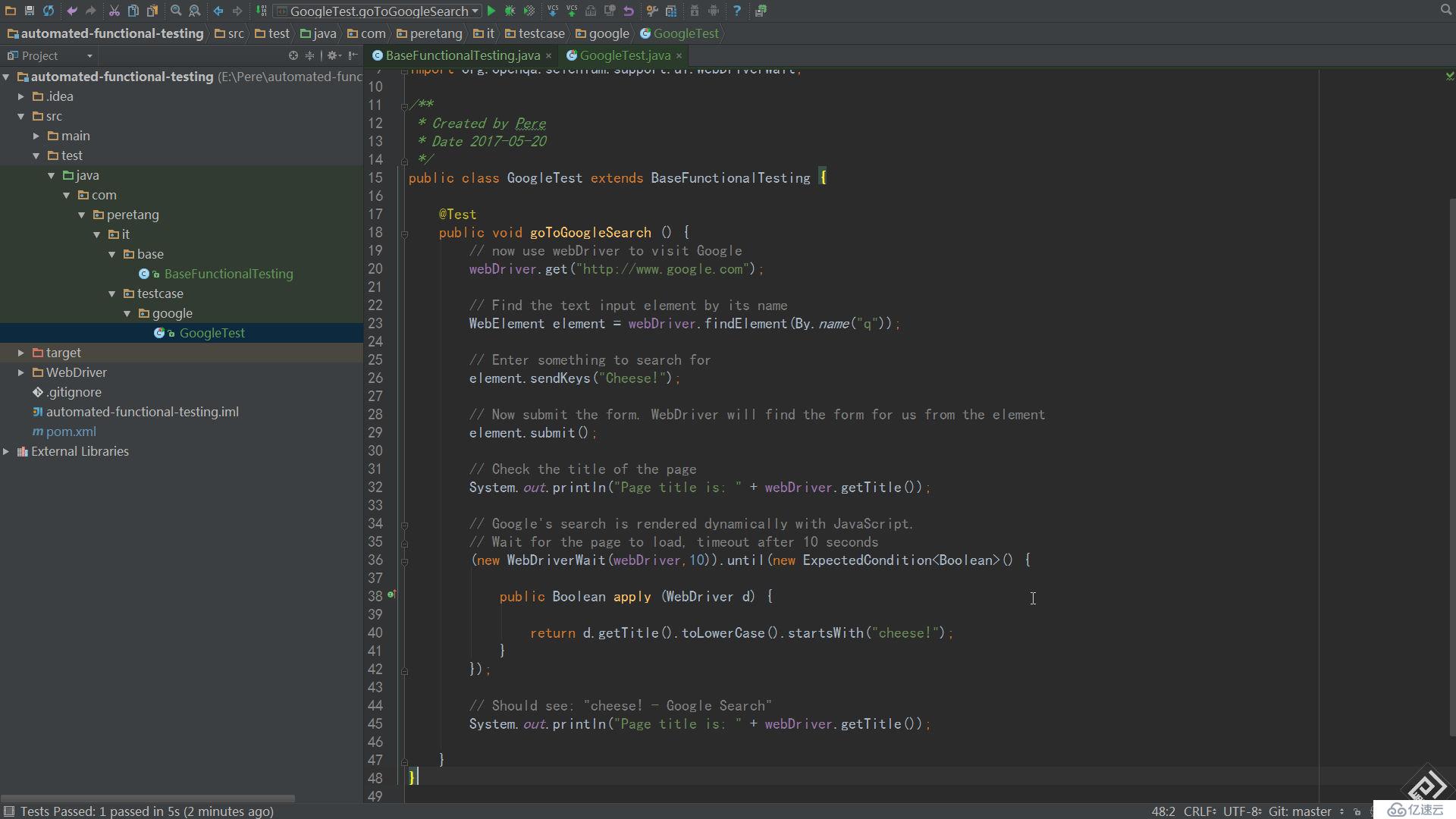Click automated-functional-testing breadcrumb
This screenshot has width=1456, height=819.
point(105,33)
